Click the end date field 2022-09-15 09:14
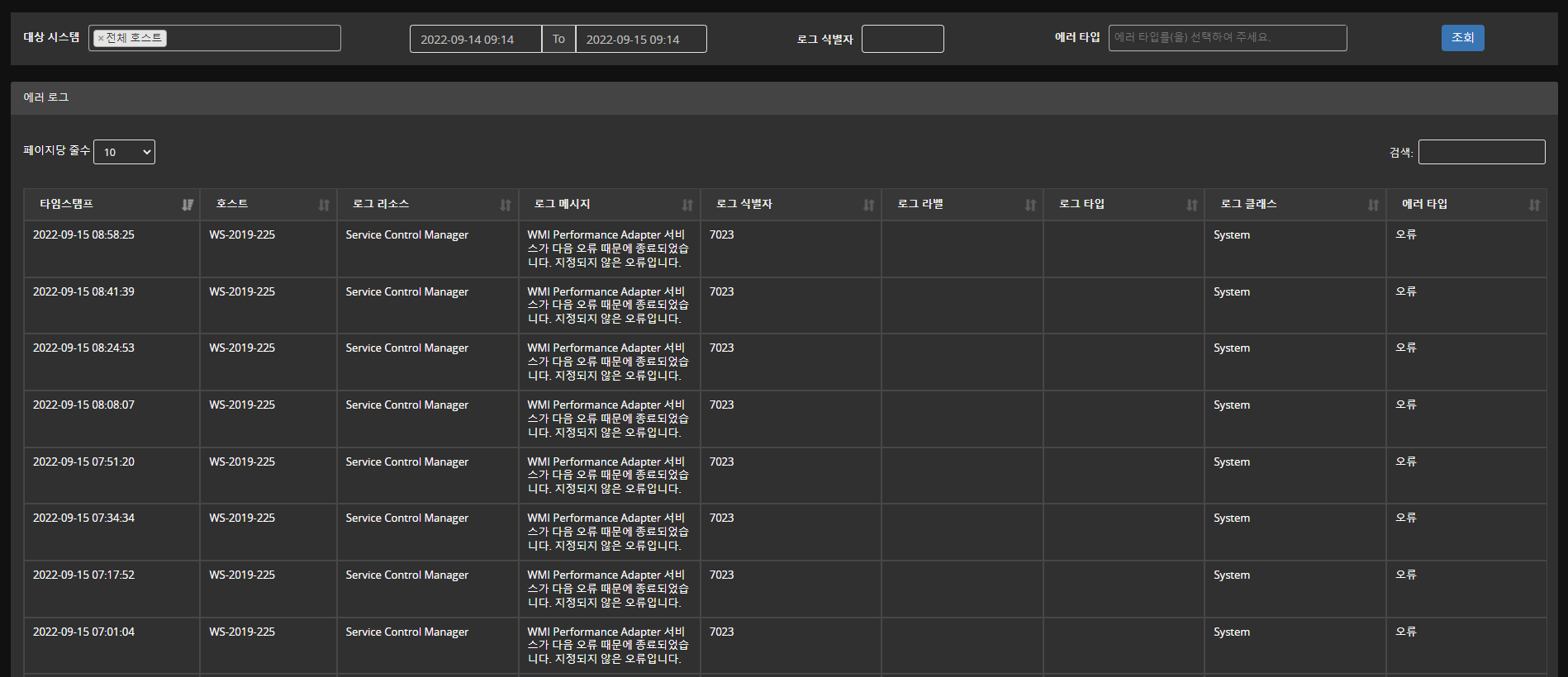Viewport: 1568px width, 677px height. coord(640,39)
